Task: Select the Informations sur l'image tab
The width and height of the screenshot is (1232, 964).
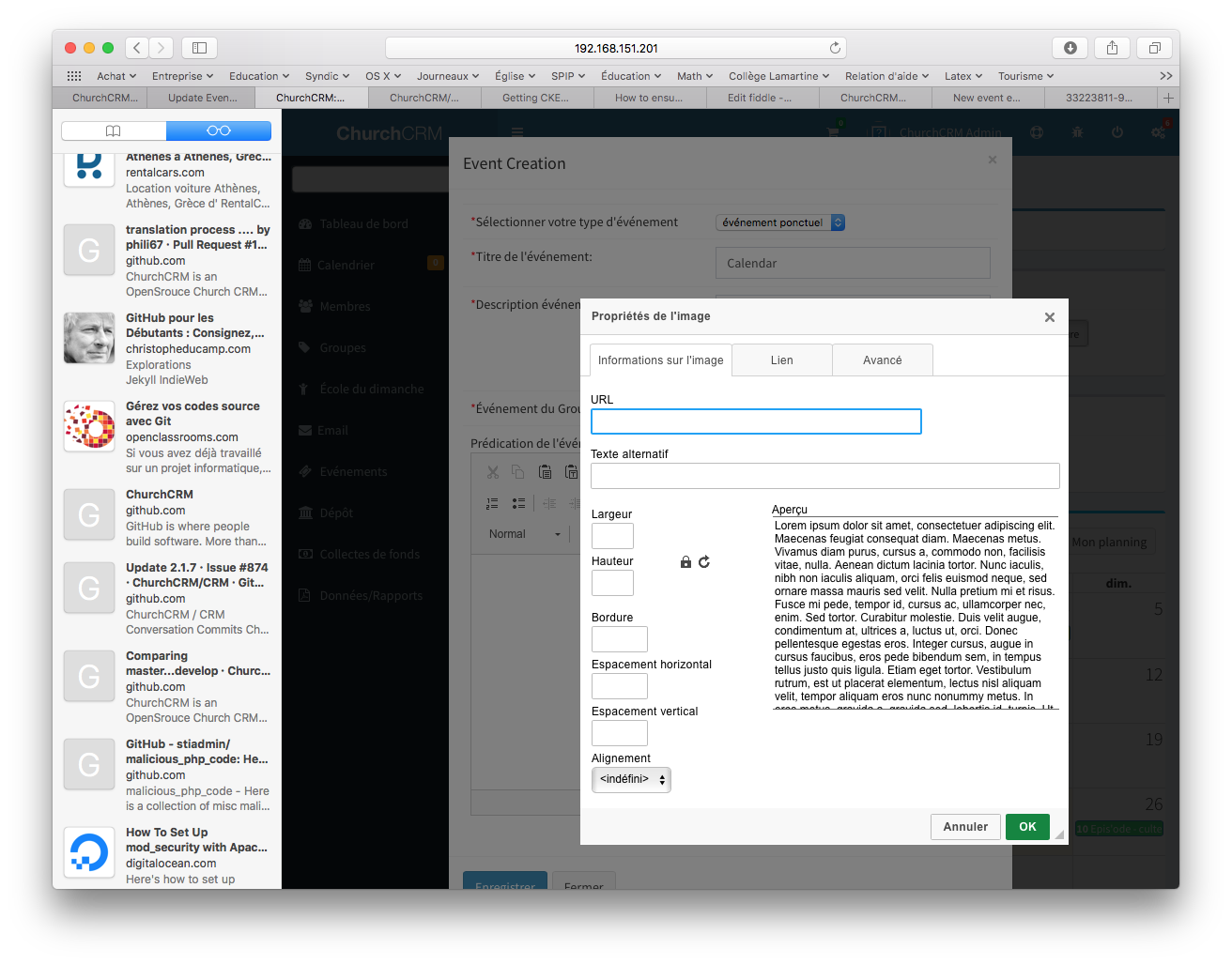Action: coord(661,360)
